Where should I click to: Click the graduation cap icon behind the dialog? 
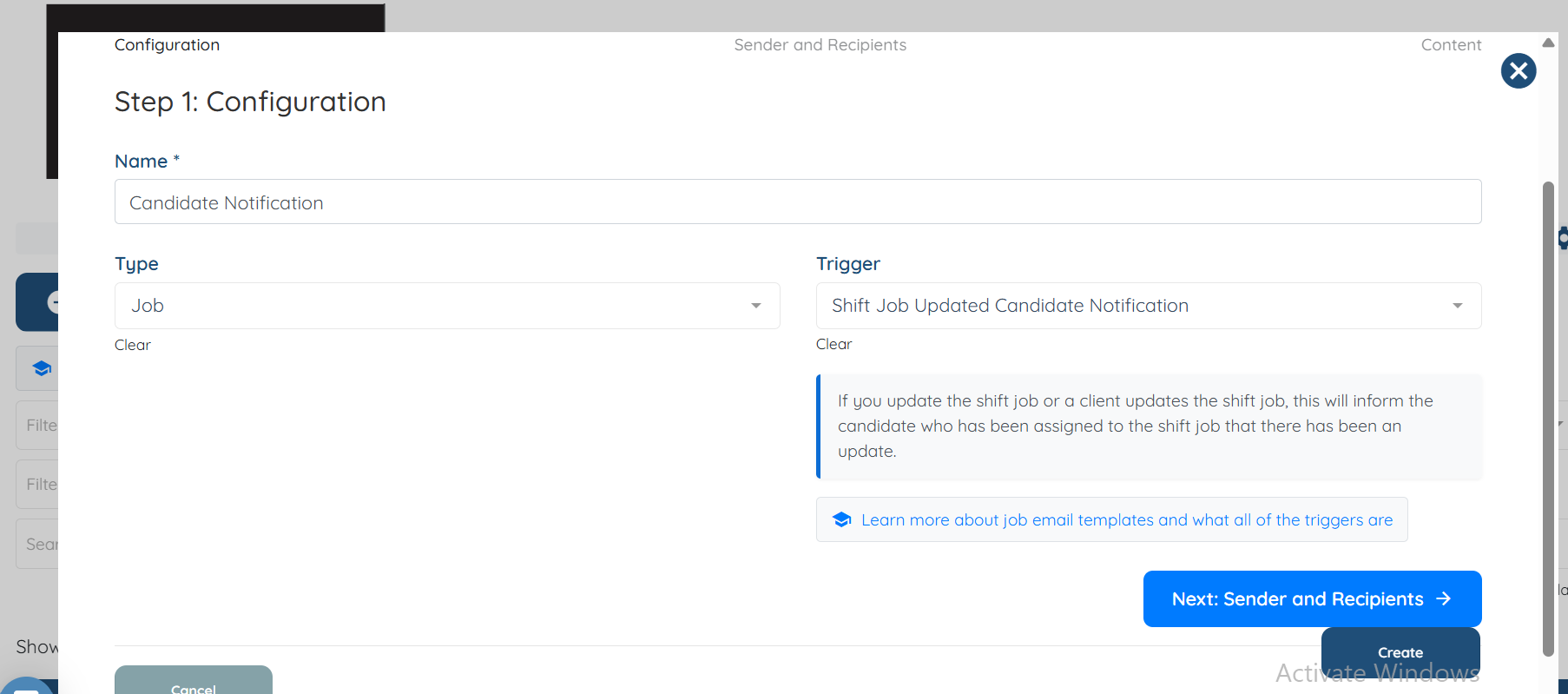tap(41, 368)
